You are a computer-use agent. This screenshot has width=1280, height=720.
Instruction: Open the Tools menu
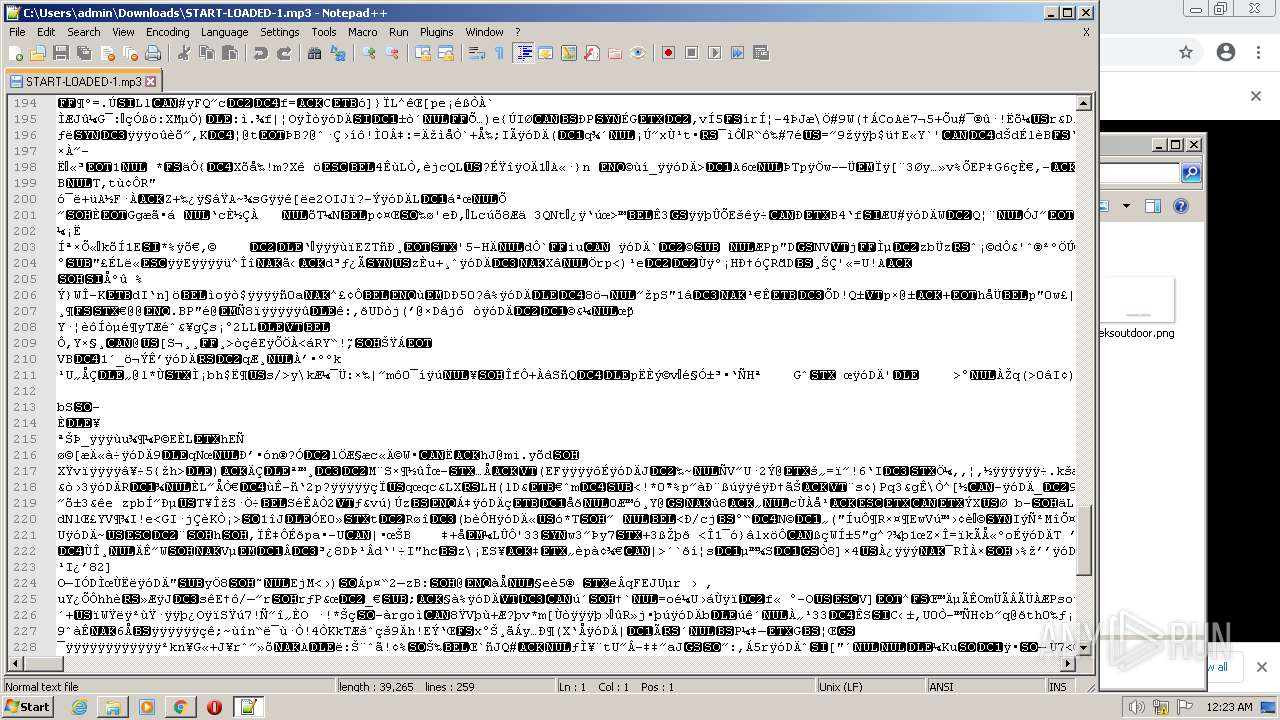[x=324, y=32]
